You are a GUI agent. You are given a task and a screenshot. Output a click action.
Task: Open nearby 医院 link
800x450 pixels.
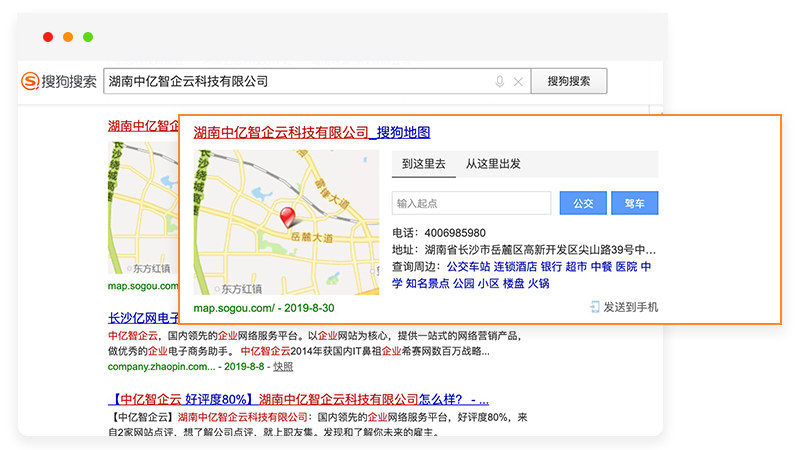click(x=626, y=267)
